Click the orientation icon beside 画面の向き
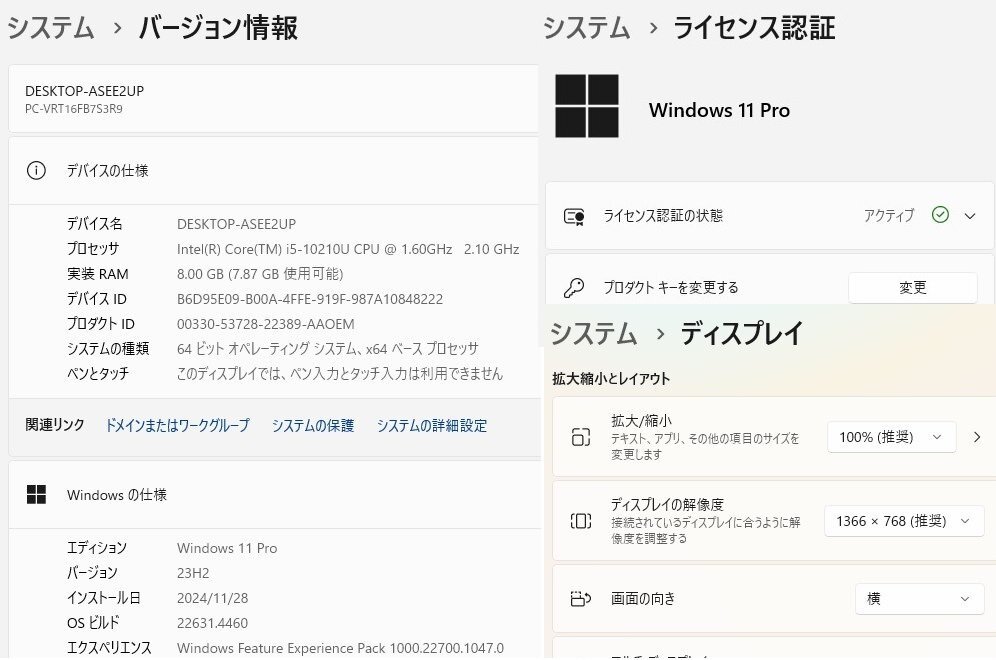Image resolution: width=996 pixels, height=660 pixels. pos(581,598)
